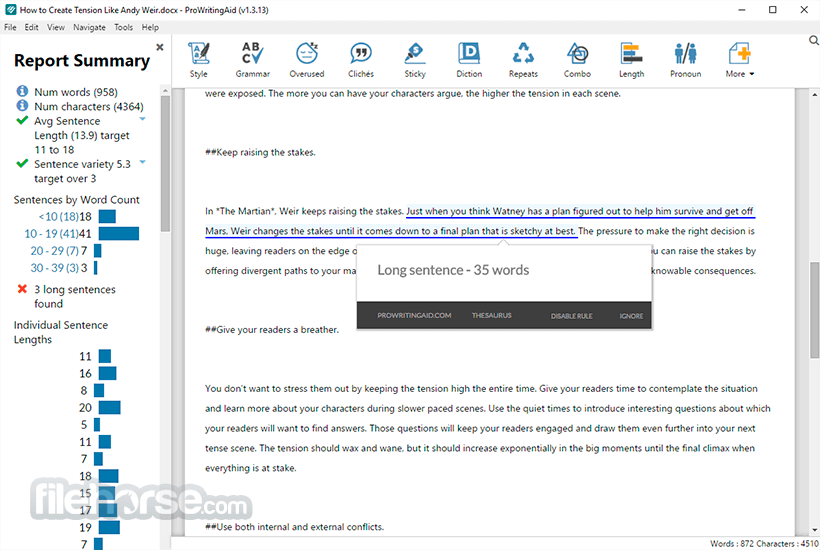This screenshot has width=820, height=550.
Task: Click the bar for sentence length 5
Action: [97, 425]
